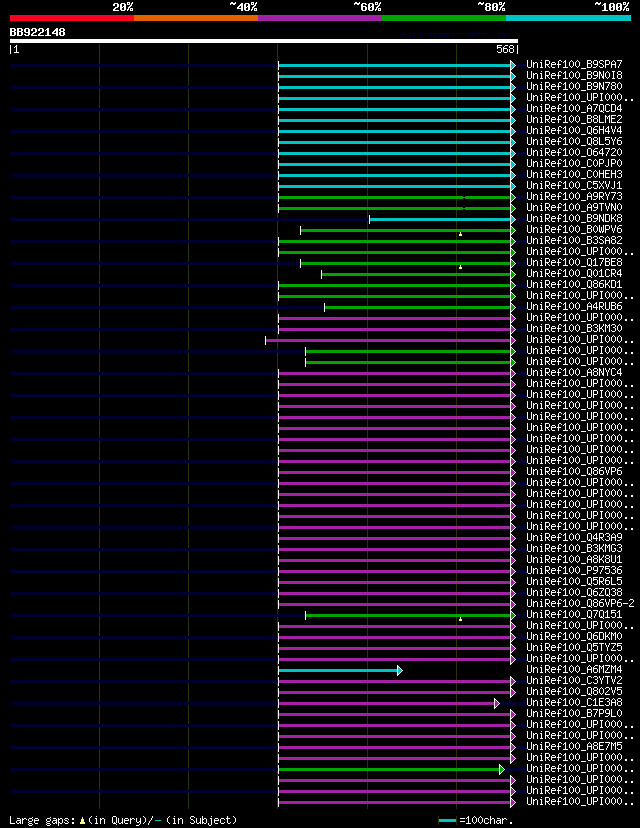Click the UniRef100_B8LME2 label
Image resolution: width=640 pixels, height=828 pixels.
(x=574, y=120)
